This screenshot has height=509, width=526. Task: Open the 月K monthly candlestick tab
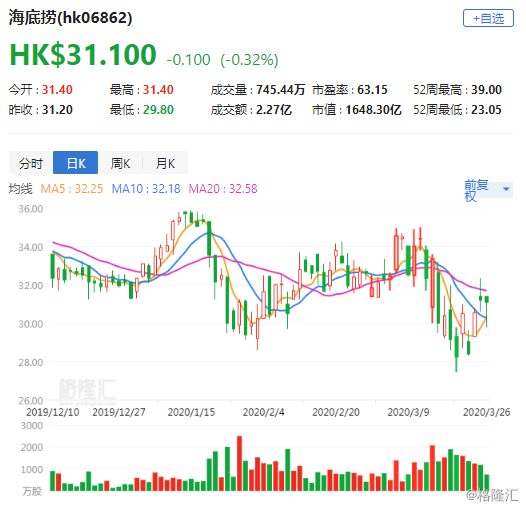165,163
